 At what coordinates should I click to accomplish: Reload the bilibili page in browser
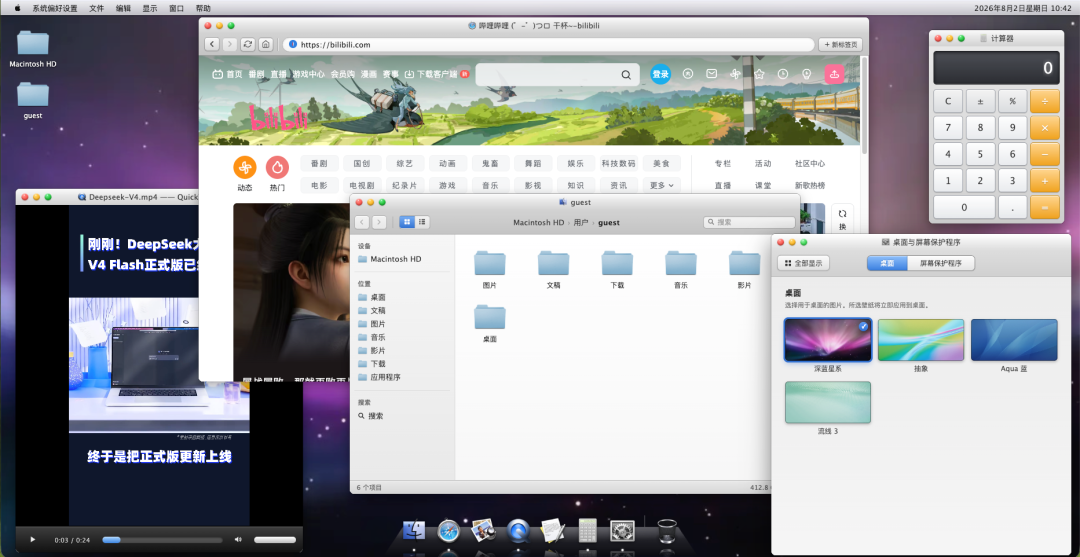[x=248, y=44]
